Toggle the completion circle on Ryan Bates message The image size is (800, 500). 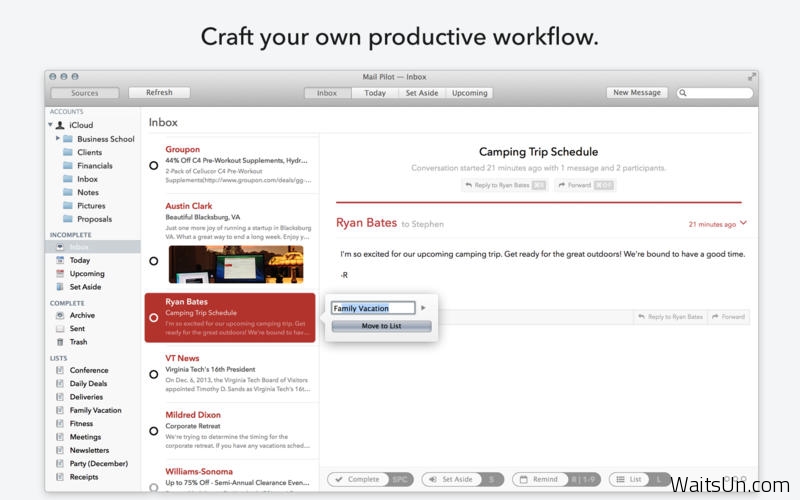[154, 317]
